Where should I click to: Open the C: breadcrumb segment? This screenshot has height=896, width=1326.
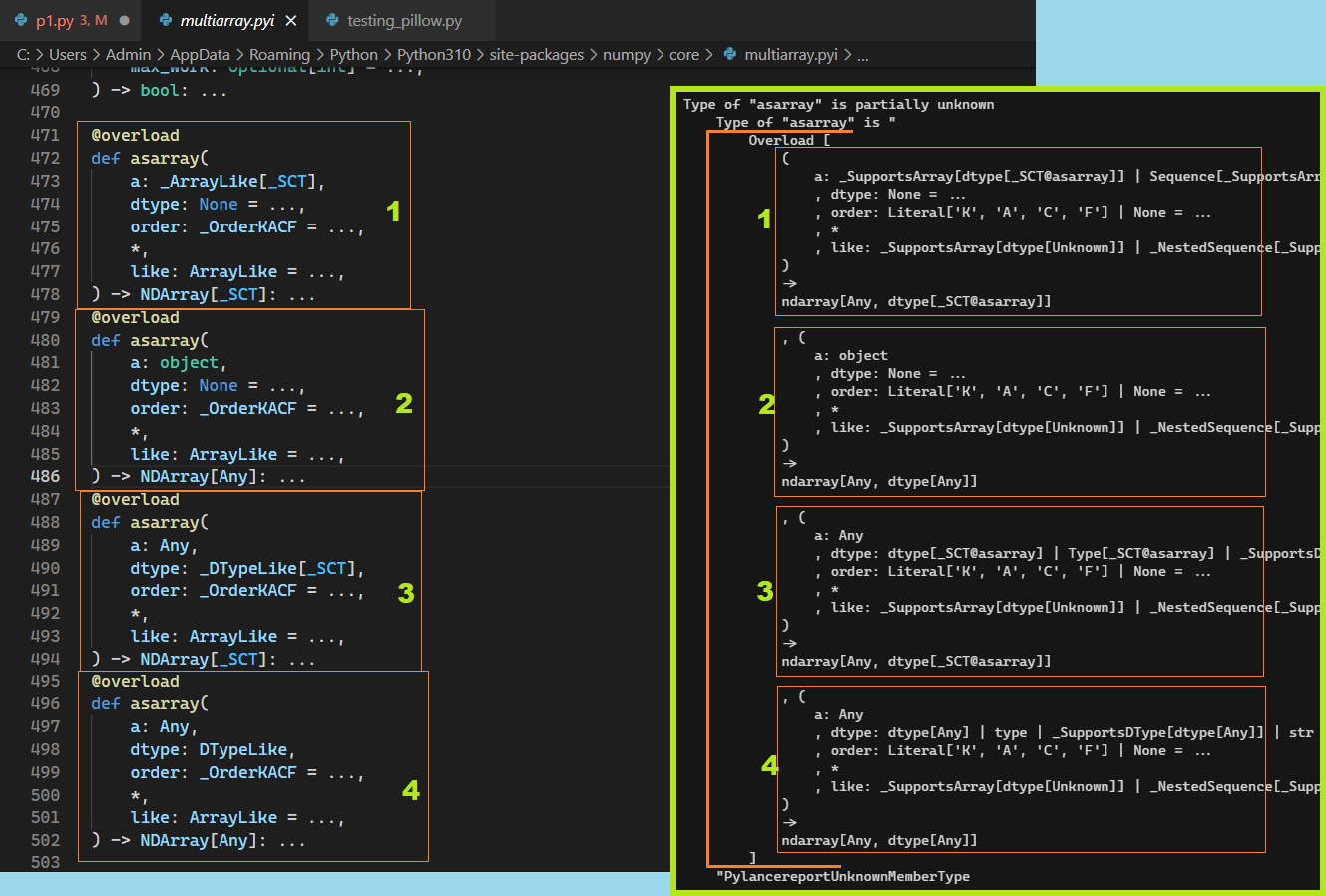[x=23, y=54]
